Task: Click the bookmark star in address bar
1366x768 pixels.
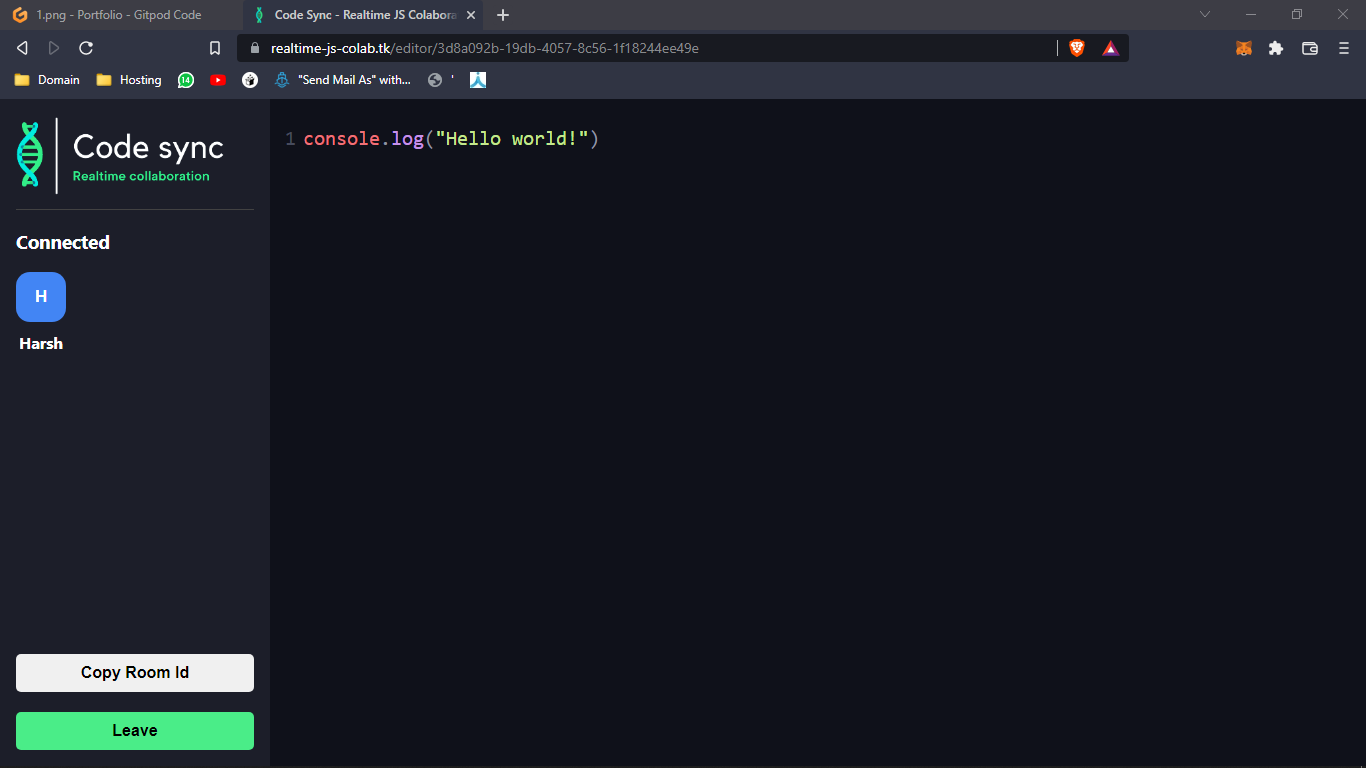Action: click(213, 47)
